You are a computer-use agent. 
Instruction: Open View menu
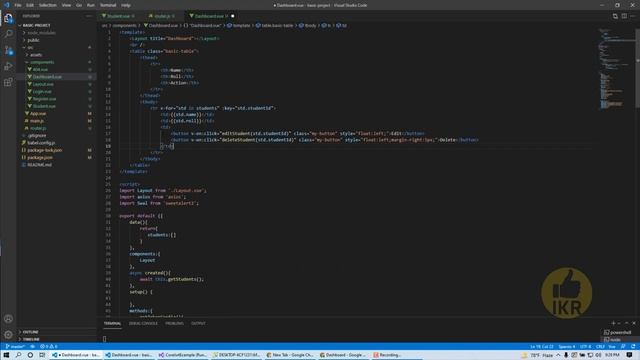[x=66, y=5]
